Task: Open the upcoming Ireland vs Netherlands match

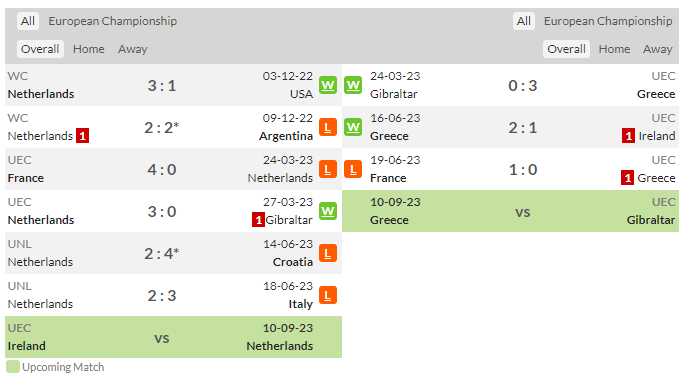Action: click(174, 337)
